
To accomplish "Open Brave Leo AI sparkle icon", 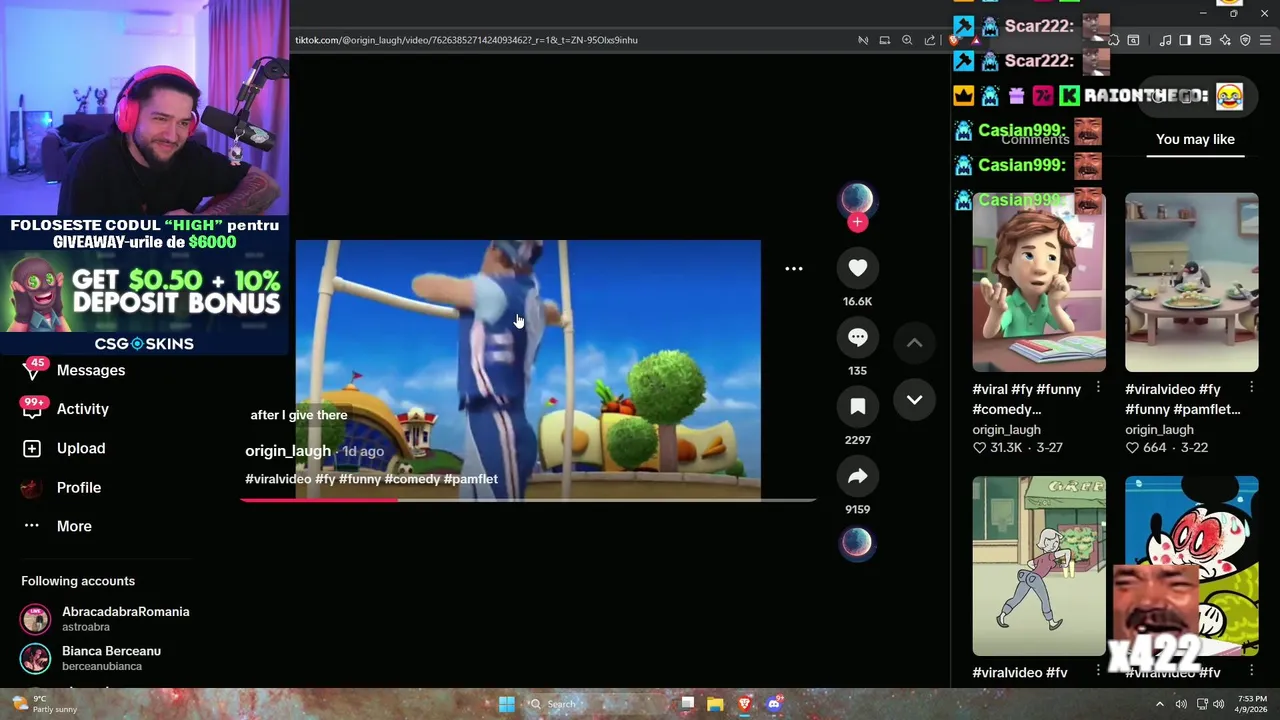I will click(x=1225, y=40).
